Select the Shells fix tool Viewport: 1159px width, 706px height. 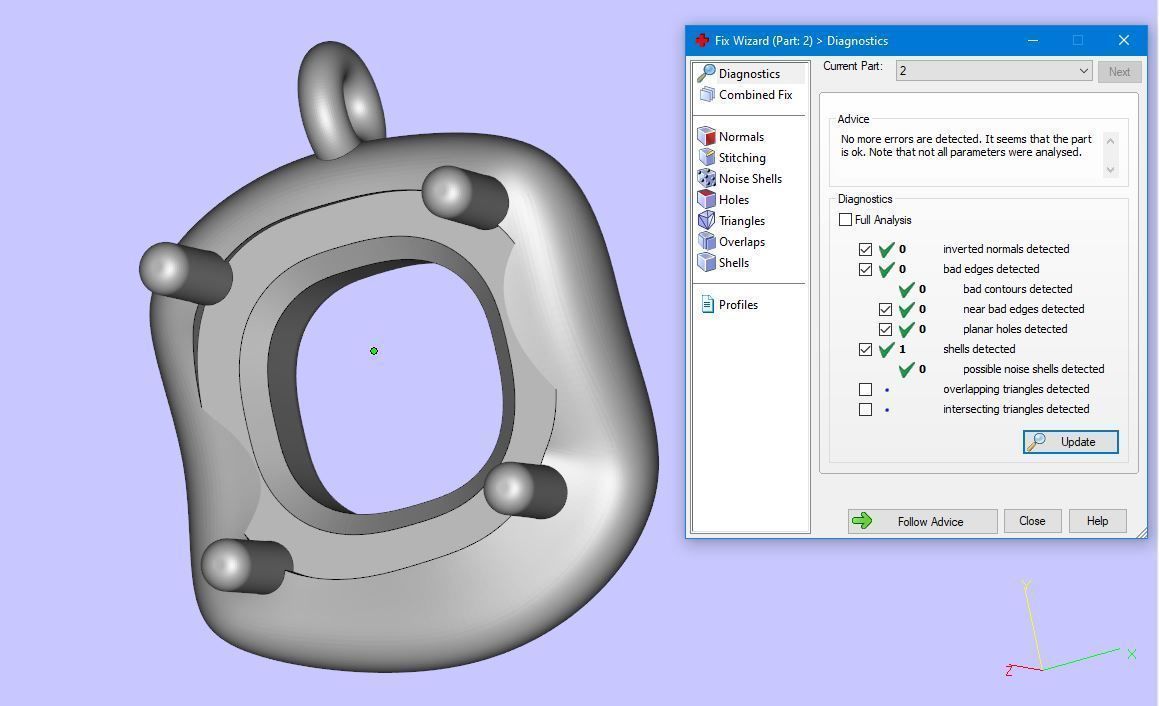click(724, 263)
